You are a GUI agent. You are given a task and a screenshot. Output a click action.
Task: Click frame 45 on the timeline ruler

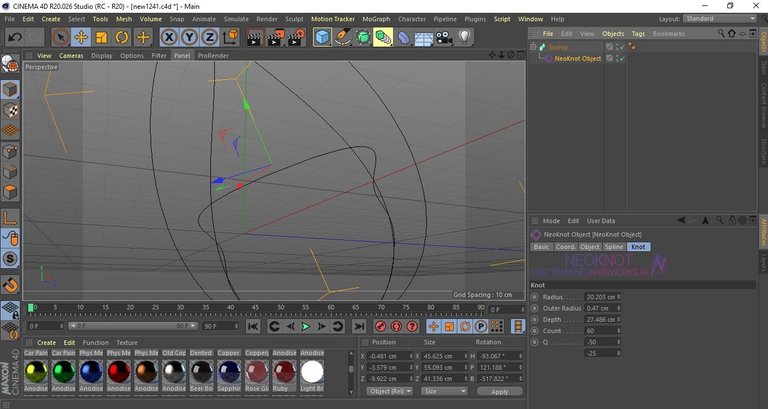click(x=256, y=307)
